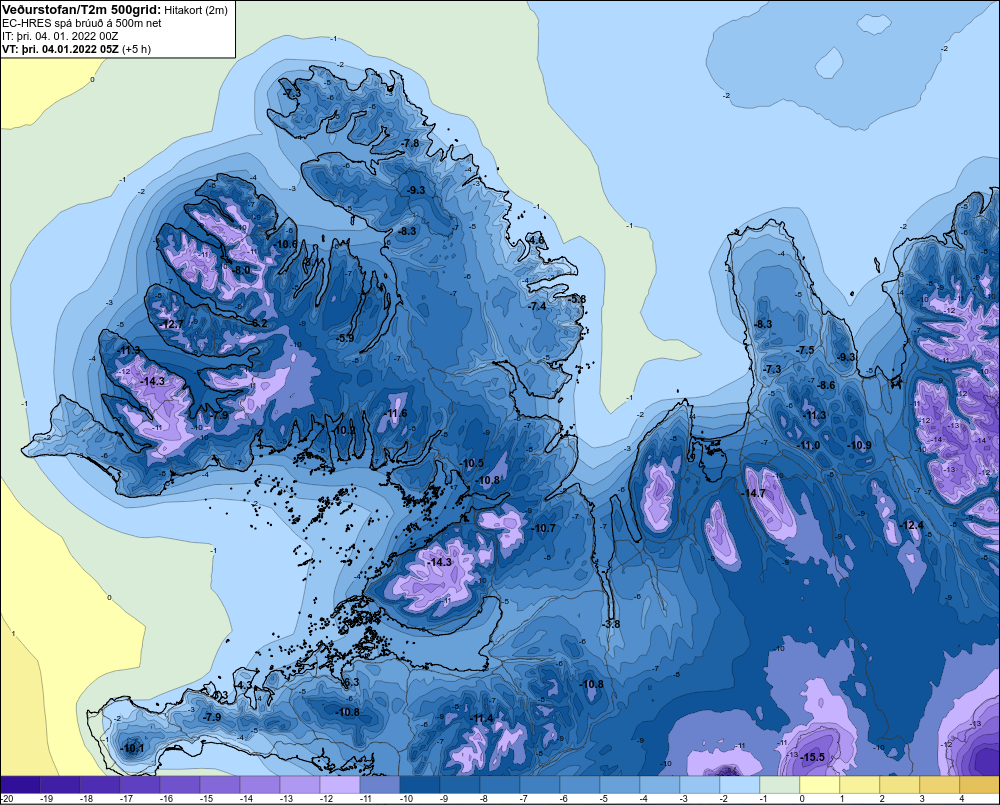Click the -10.2 temperature value on map
This screenshot has height=805, width=1000.
(344, 430)
